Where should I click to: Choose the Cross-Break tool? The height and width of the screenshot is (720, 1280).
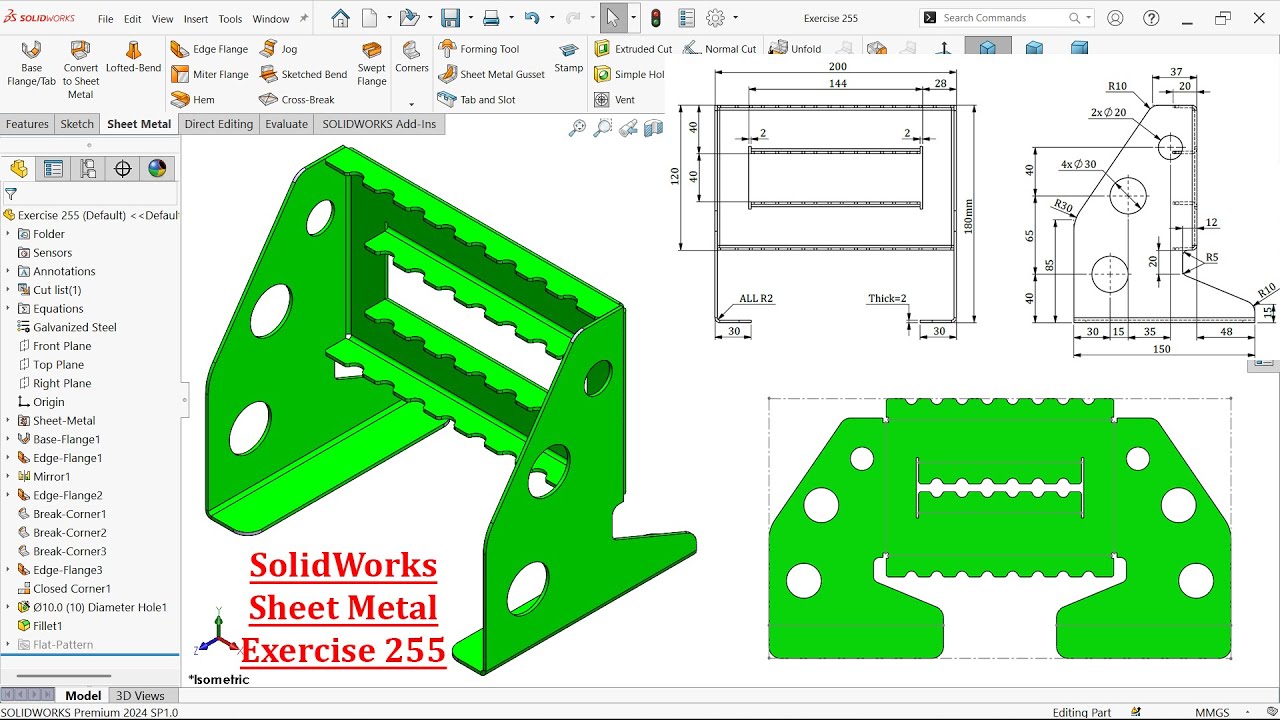tap(296, 100)
